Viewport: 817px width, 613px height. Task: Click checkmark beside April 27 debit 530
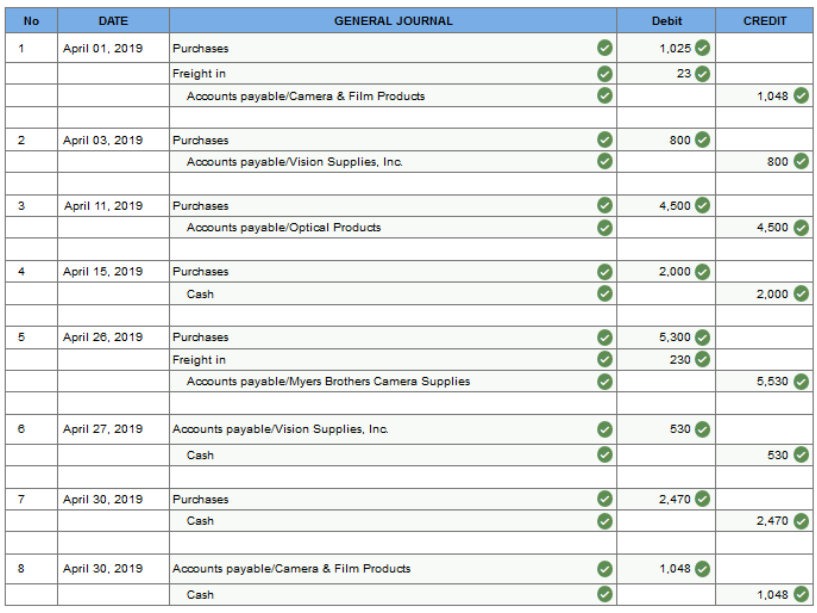point(702,429)
